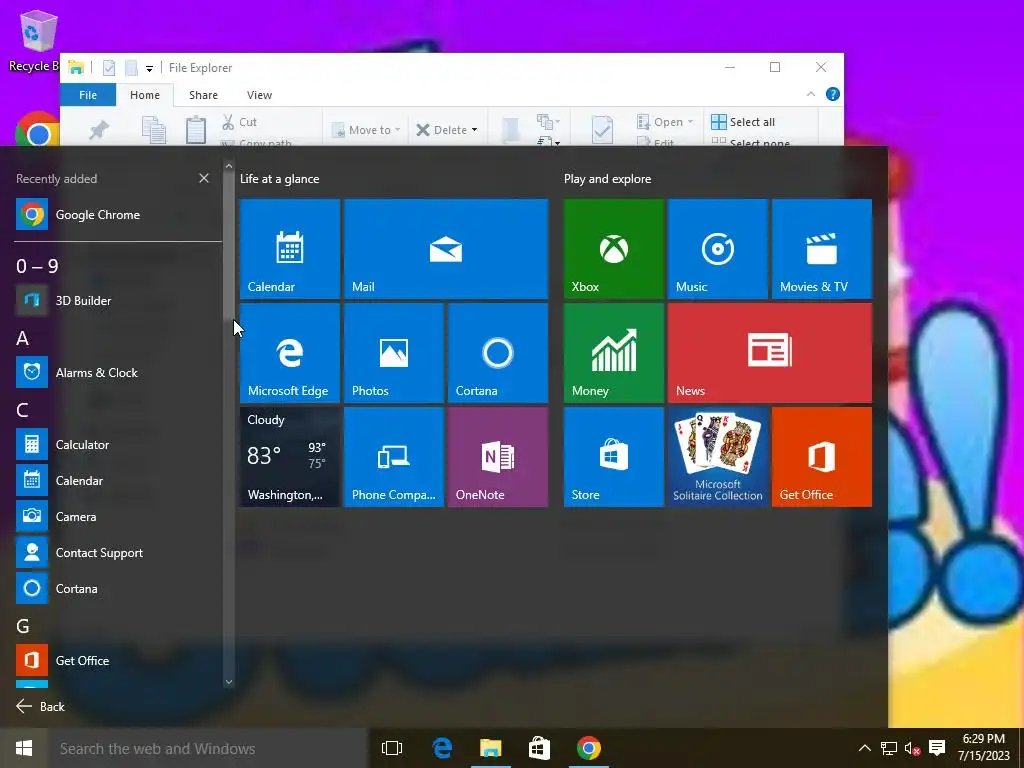Switch to Home tab in File Explorer
Viewport: 1024px width, 768px height.
145,95
